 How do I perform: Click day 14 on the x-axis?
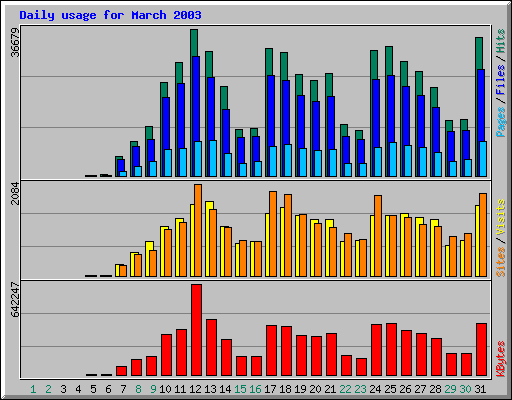tap(225, 389)
